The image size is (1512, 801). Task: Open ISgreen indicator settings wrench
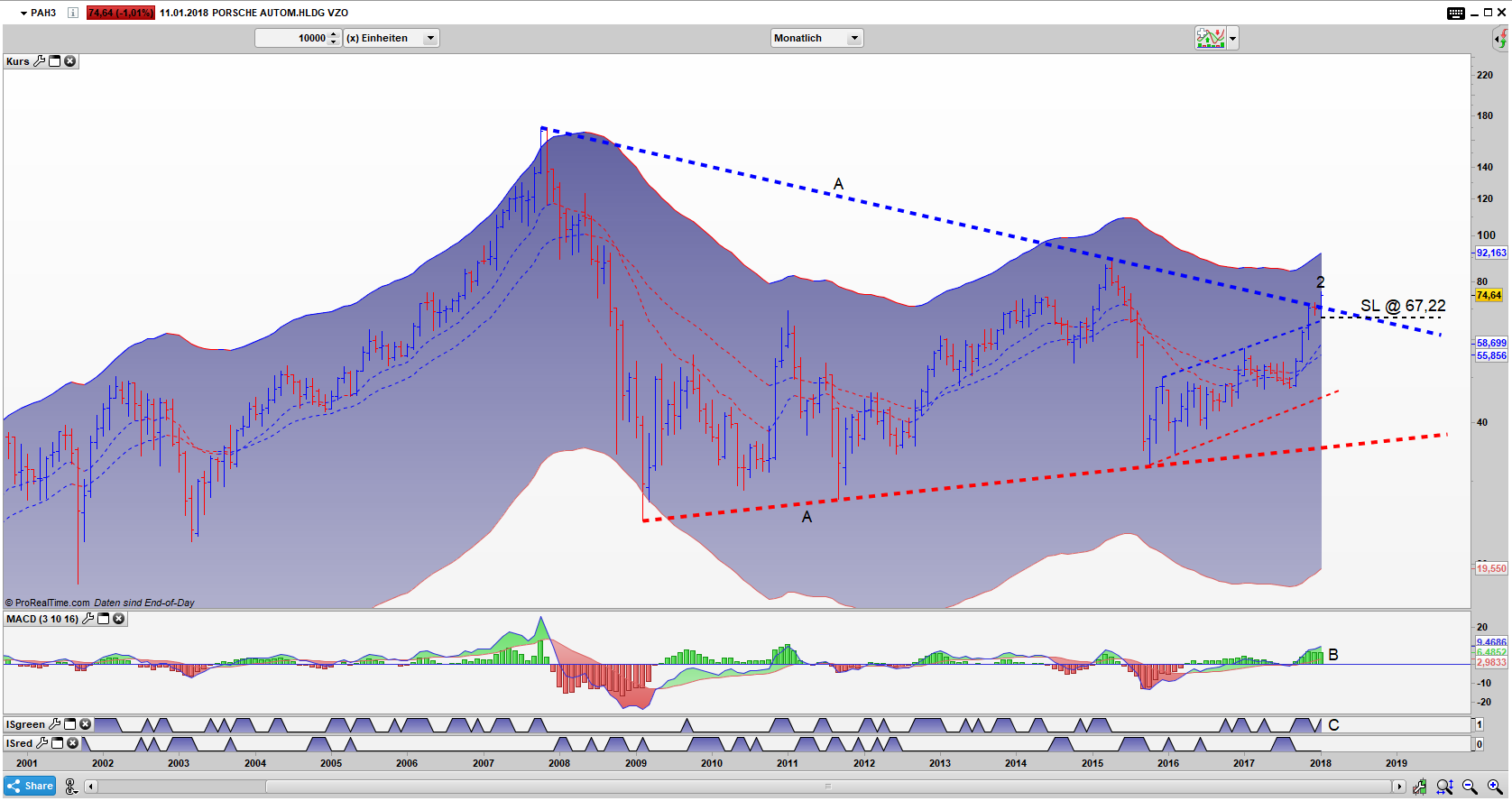tap(55, 724)
